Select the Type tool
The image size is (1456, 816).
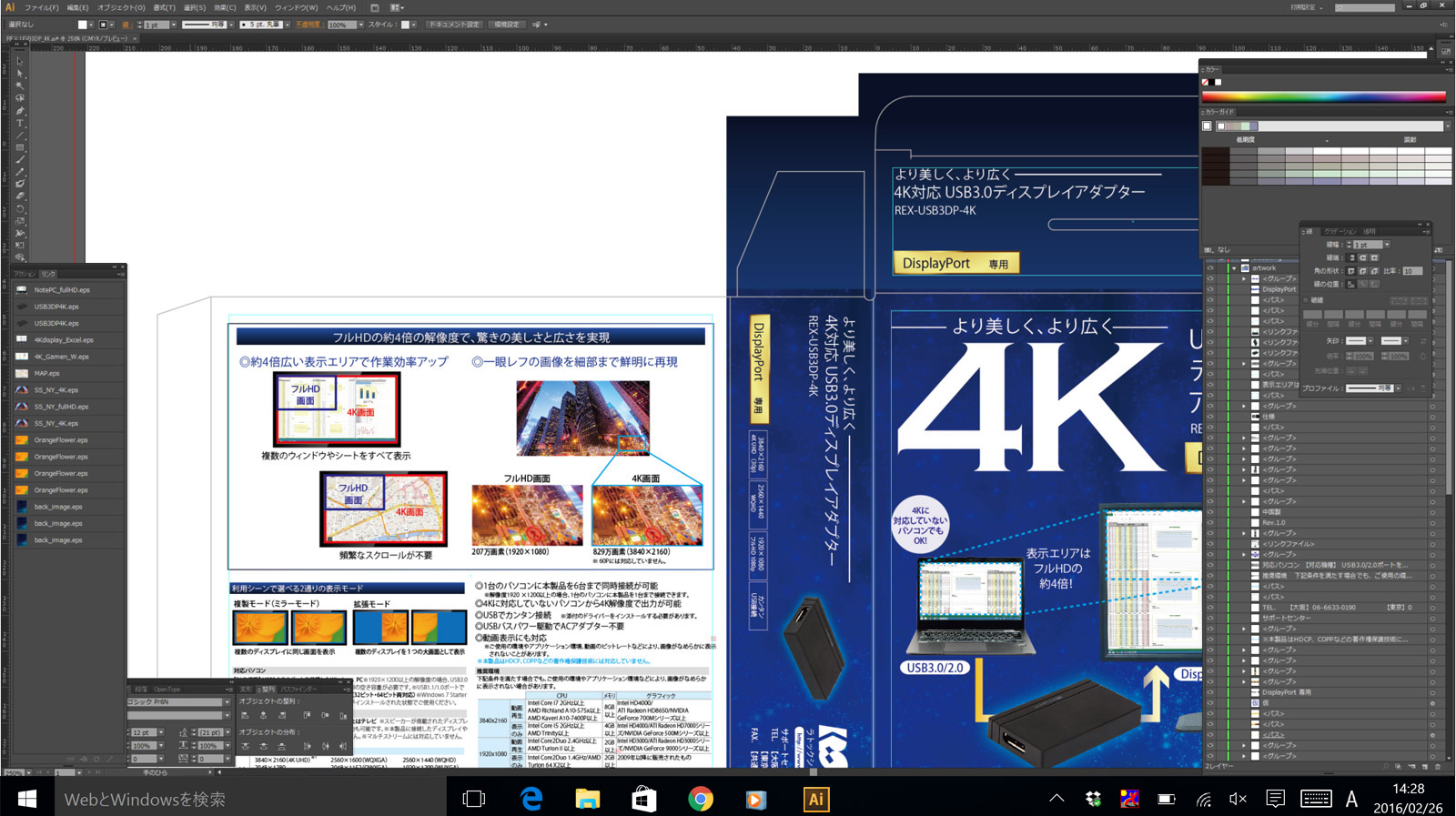coord(19,123)
